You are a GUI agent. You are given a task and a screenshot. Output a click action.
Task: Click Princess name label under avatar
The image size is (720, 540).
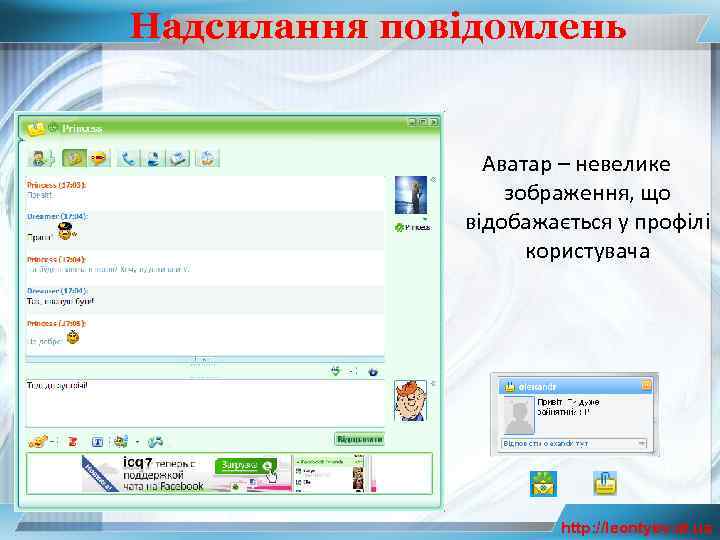pos(418,227)
